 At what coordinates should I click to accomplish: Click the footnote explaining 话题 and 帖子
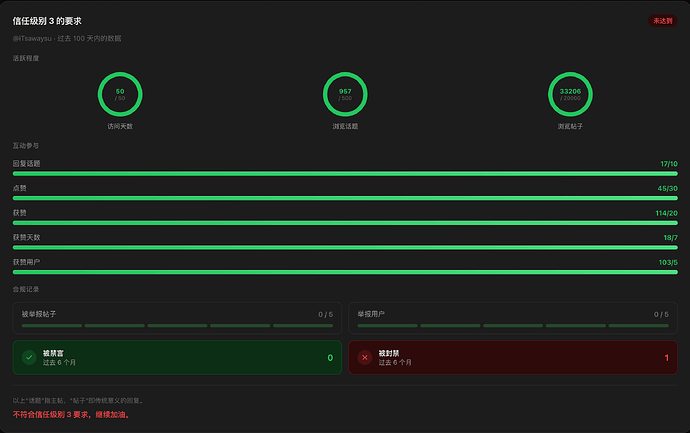[78, 400]
